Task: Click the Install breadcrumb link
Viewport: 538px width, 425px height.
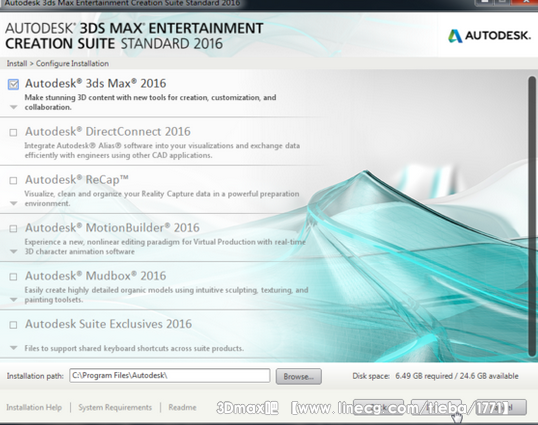Action: [x=17, y=63]
